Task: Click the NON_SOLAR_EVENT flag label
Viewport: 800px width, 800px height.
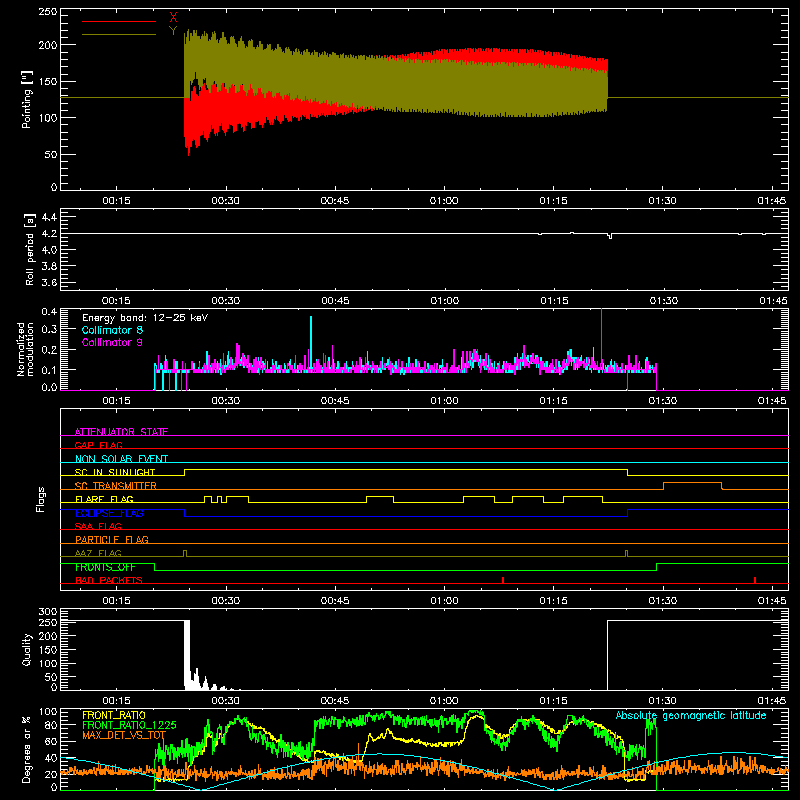Action: [121, 458]
